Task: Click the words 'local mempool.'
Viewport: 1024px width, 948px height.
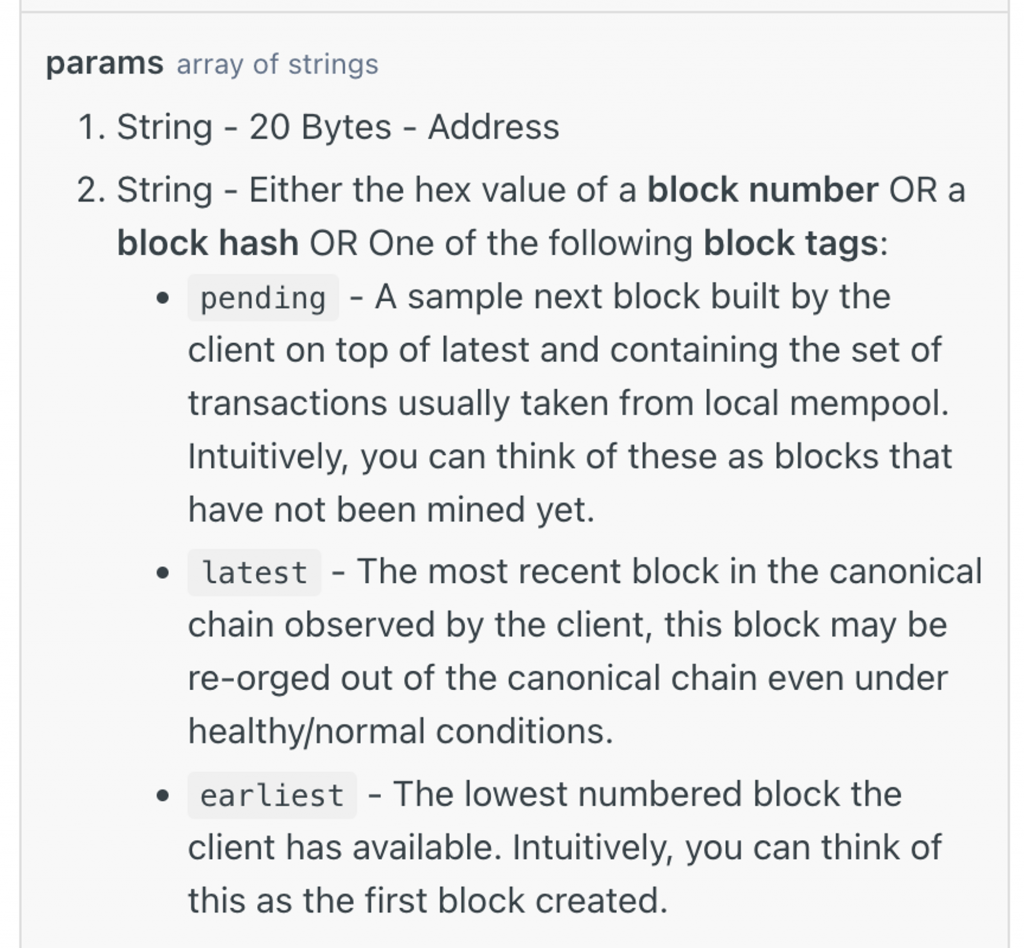Action: tap(827, 403)
